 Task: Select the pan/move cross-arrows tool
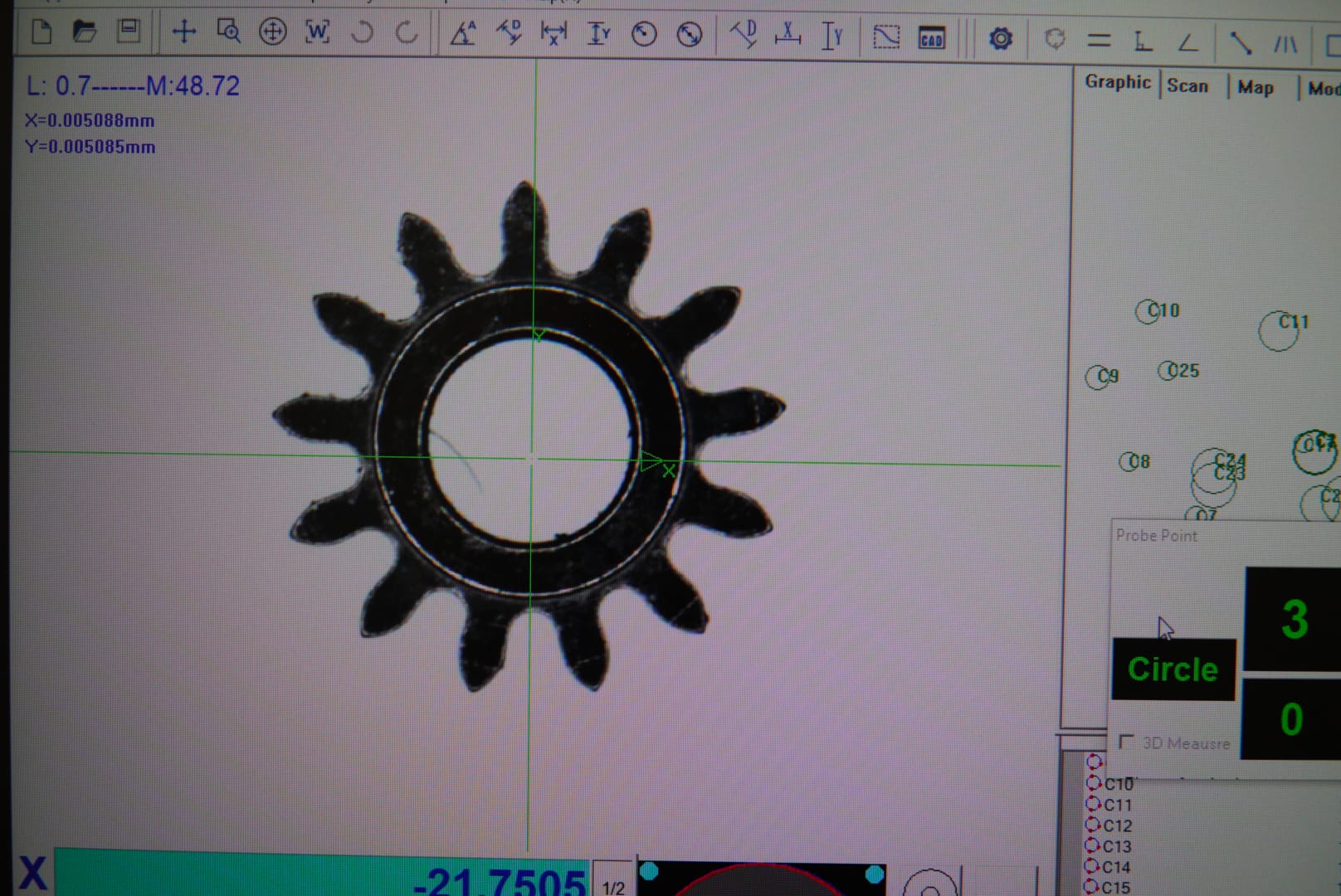coord(184,32)
